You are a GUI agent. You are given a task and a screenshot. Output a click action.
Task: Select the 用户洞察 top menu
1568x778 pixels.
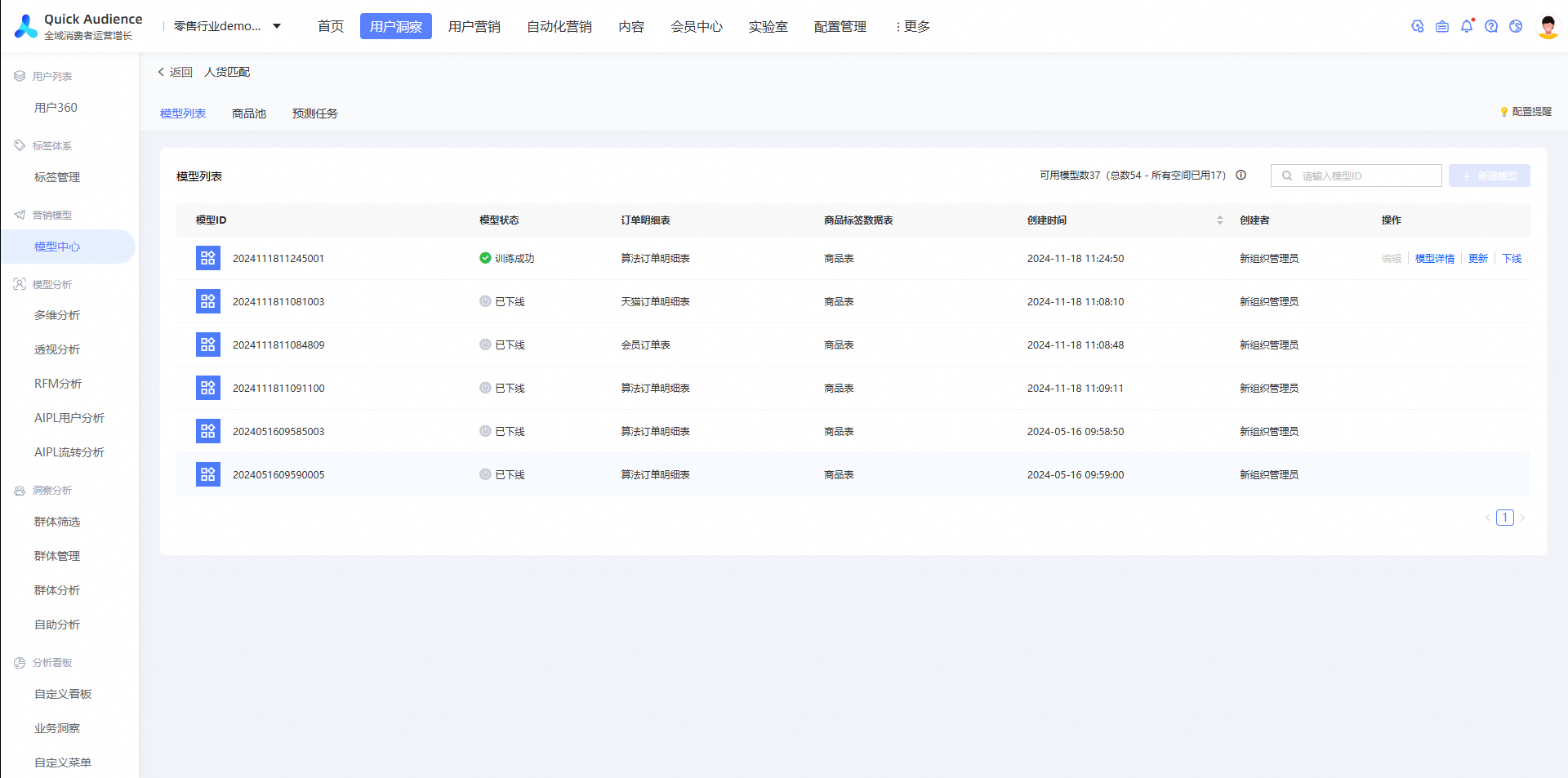click(395, 26)
